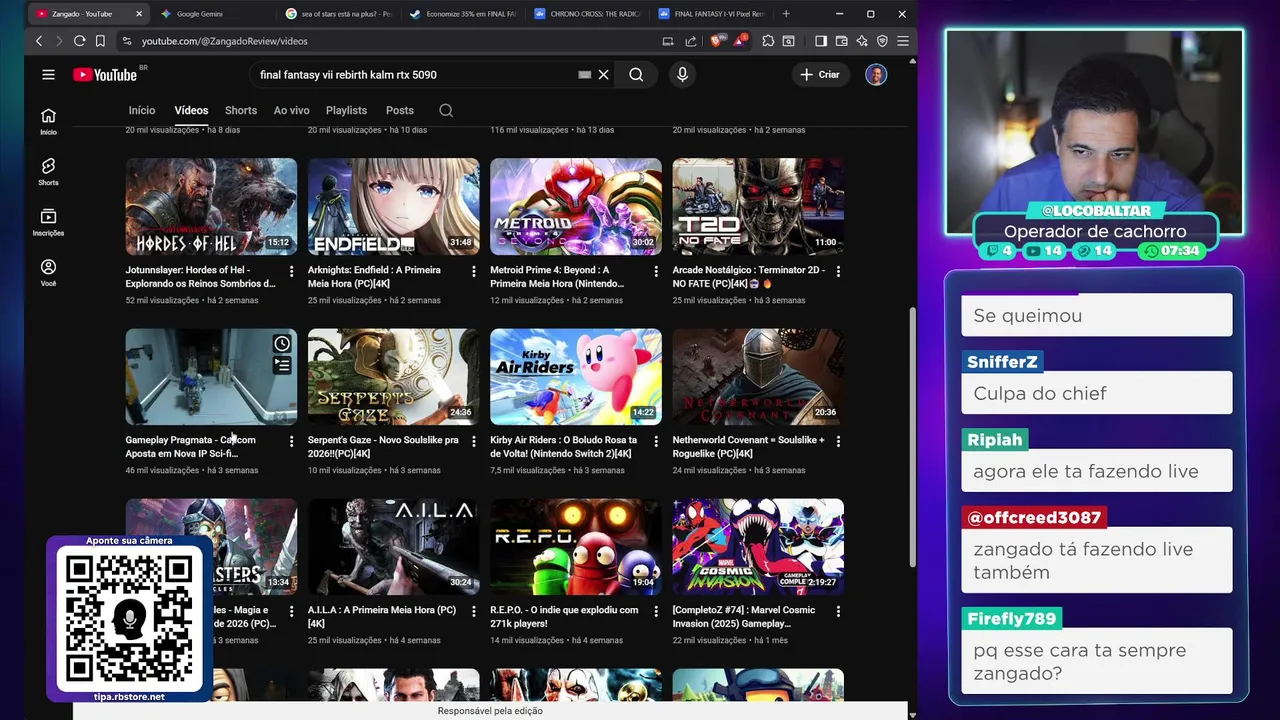
Task: Open the Brave Shields lion icon
Action: pyautogui.click(x=716, y=41)
